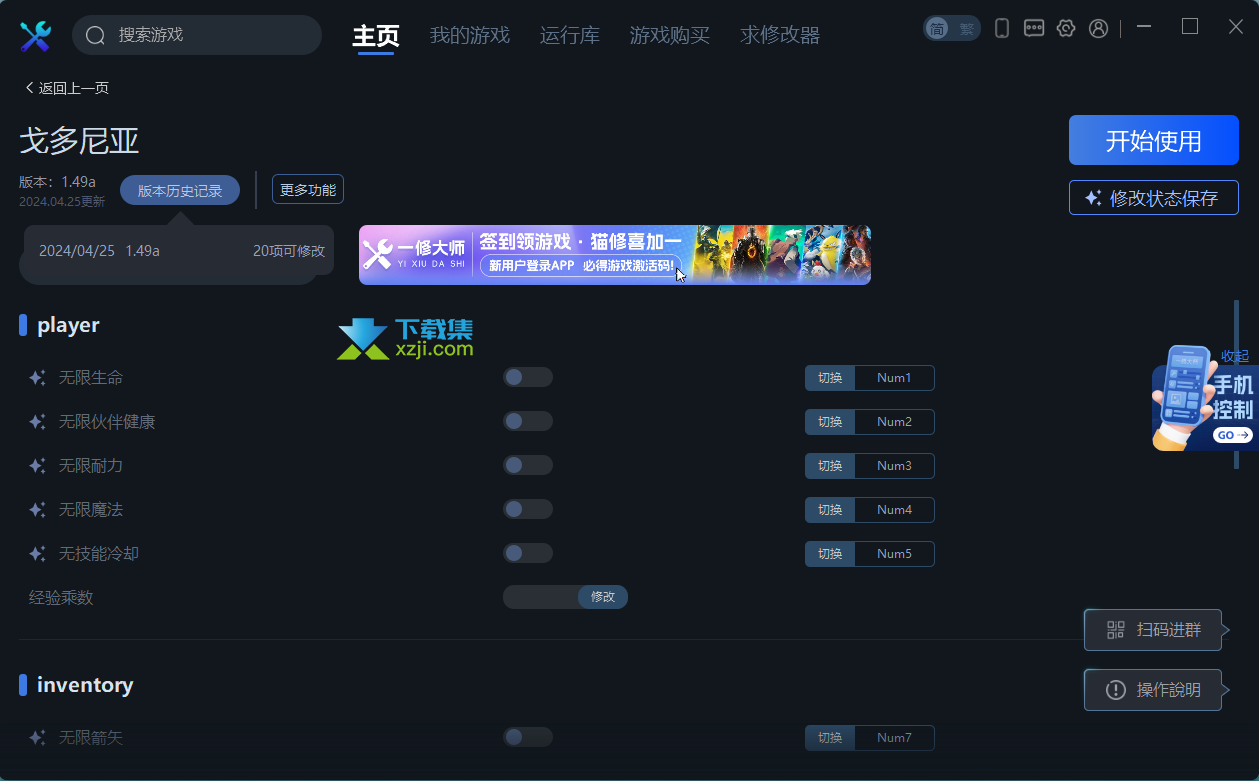Open the message chat icon in top bar
Viewport: 1259px width, 781px height.
click(x=1034, y=28)
